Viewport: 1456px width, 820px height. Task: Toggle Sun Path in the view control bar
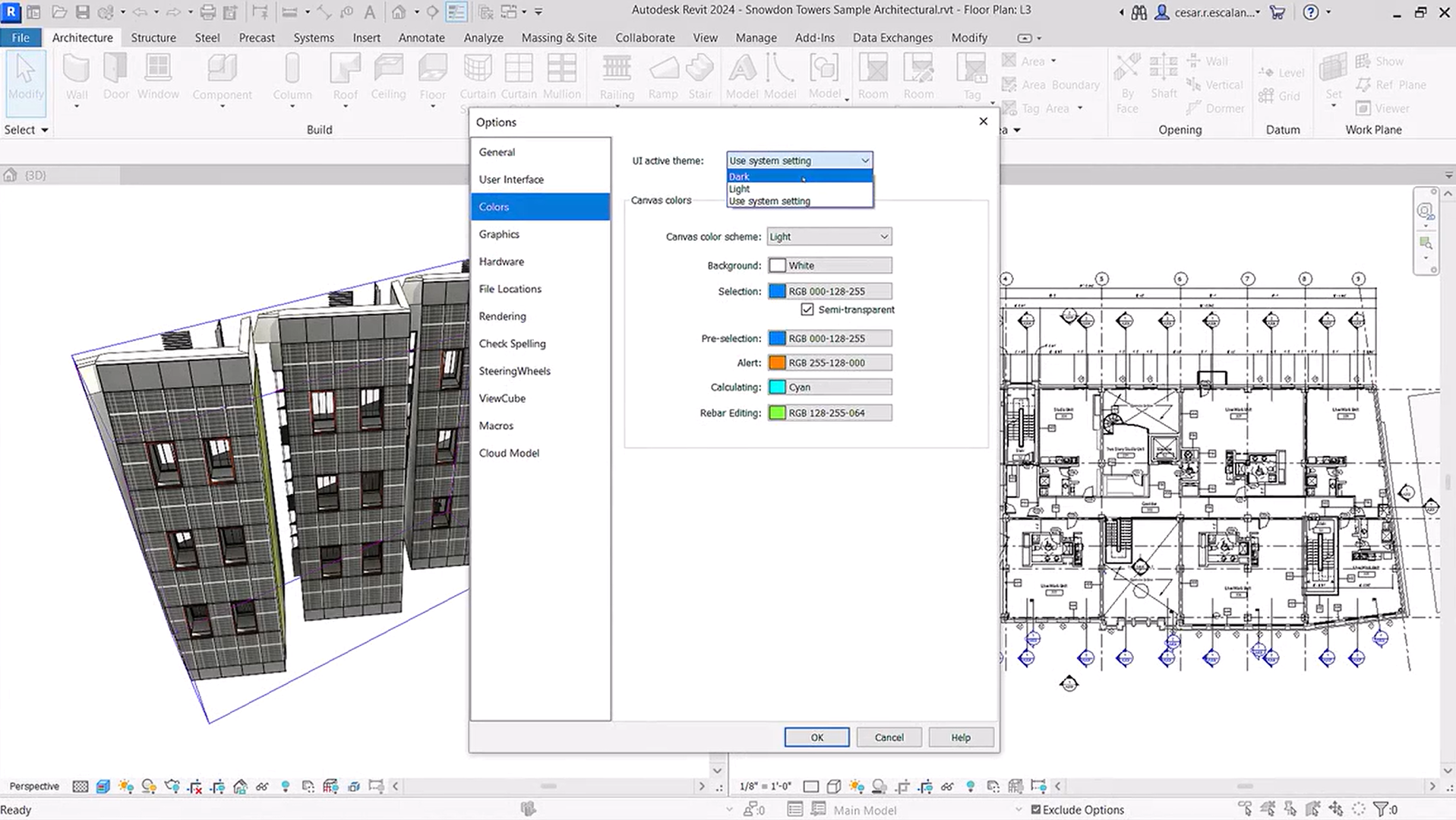pyautogui.click(x=856, y=786)
